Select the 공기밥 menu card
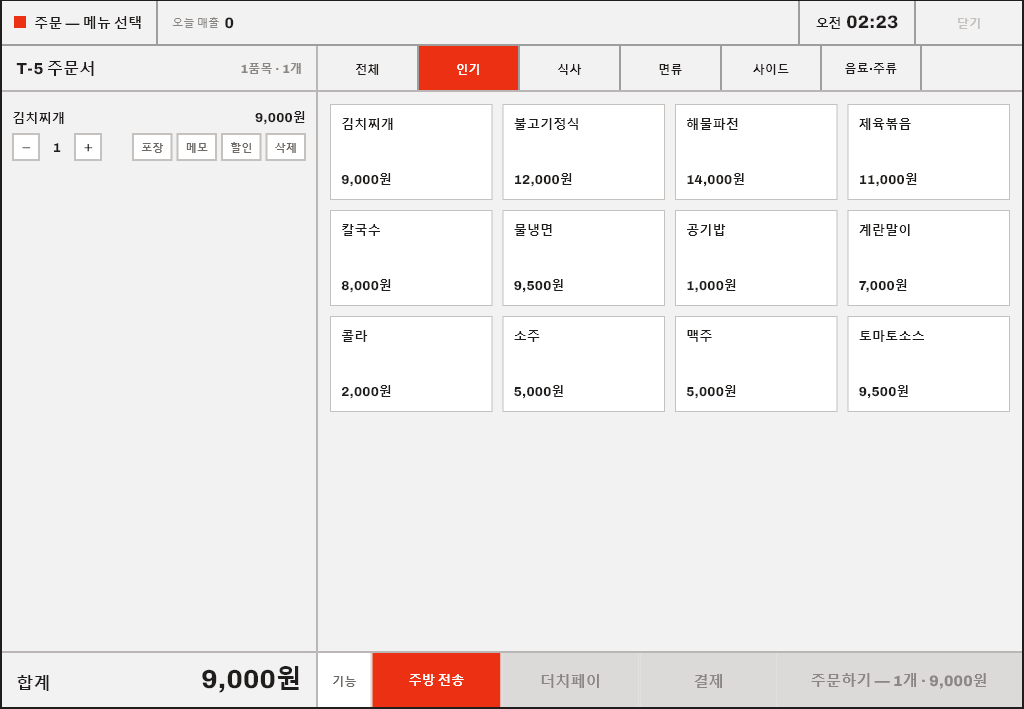 (x=756, y=258)
